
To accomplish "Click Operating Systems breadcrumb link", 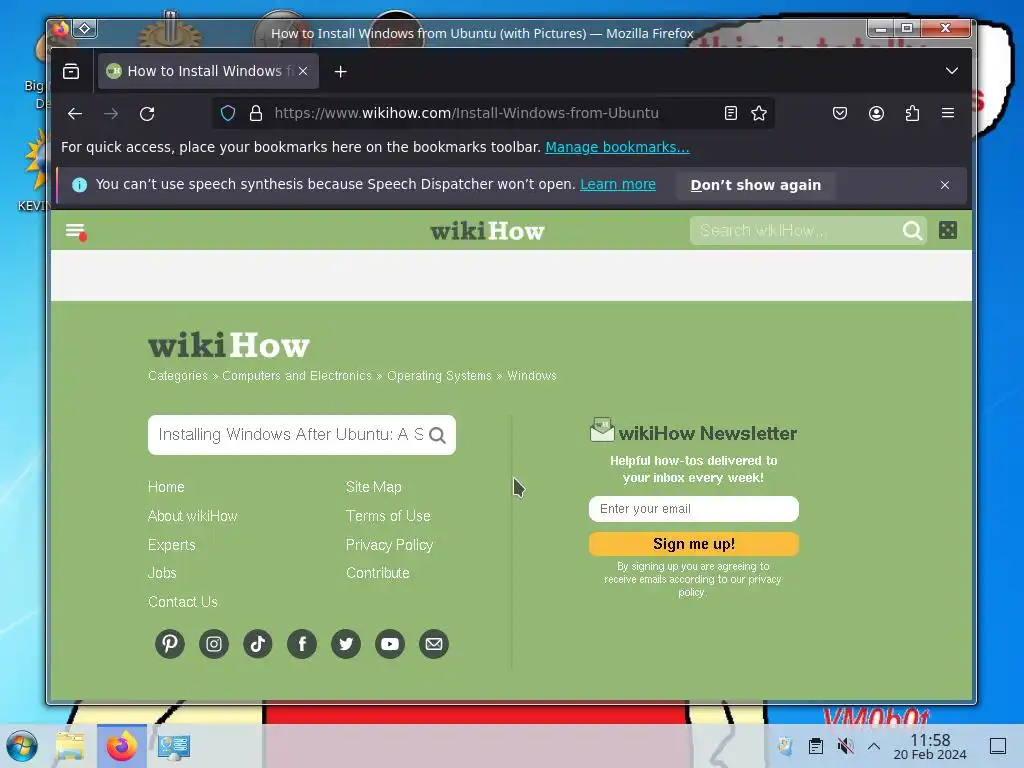I will tap(439, 376).
